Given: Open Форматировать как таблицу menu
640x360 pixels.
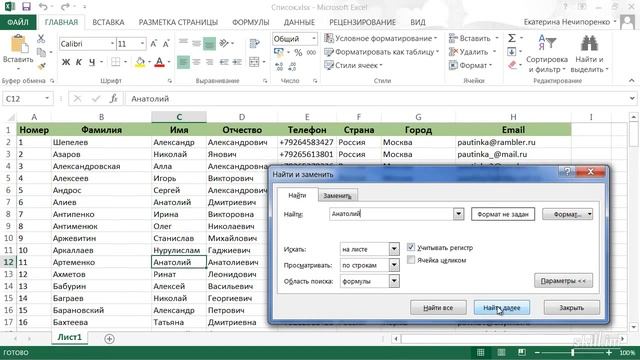Looking at the screenshot, I should (382, 52).
